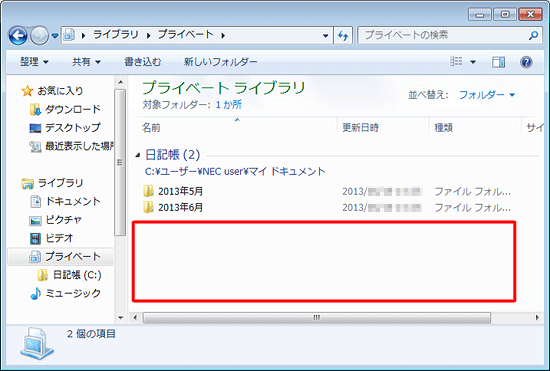The width and height of the screenshot is (550, 371).
Task: Click the horizontal scrollbar left arrow
Action: click(135, 318)
